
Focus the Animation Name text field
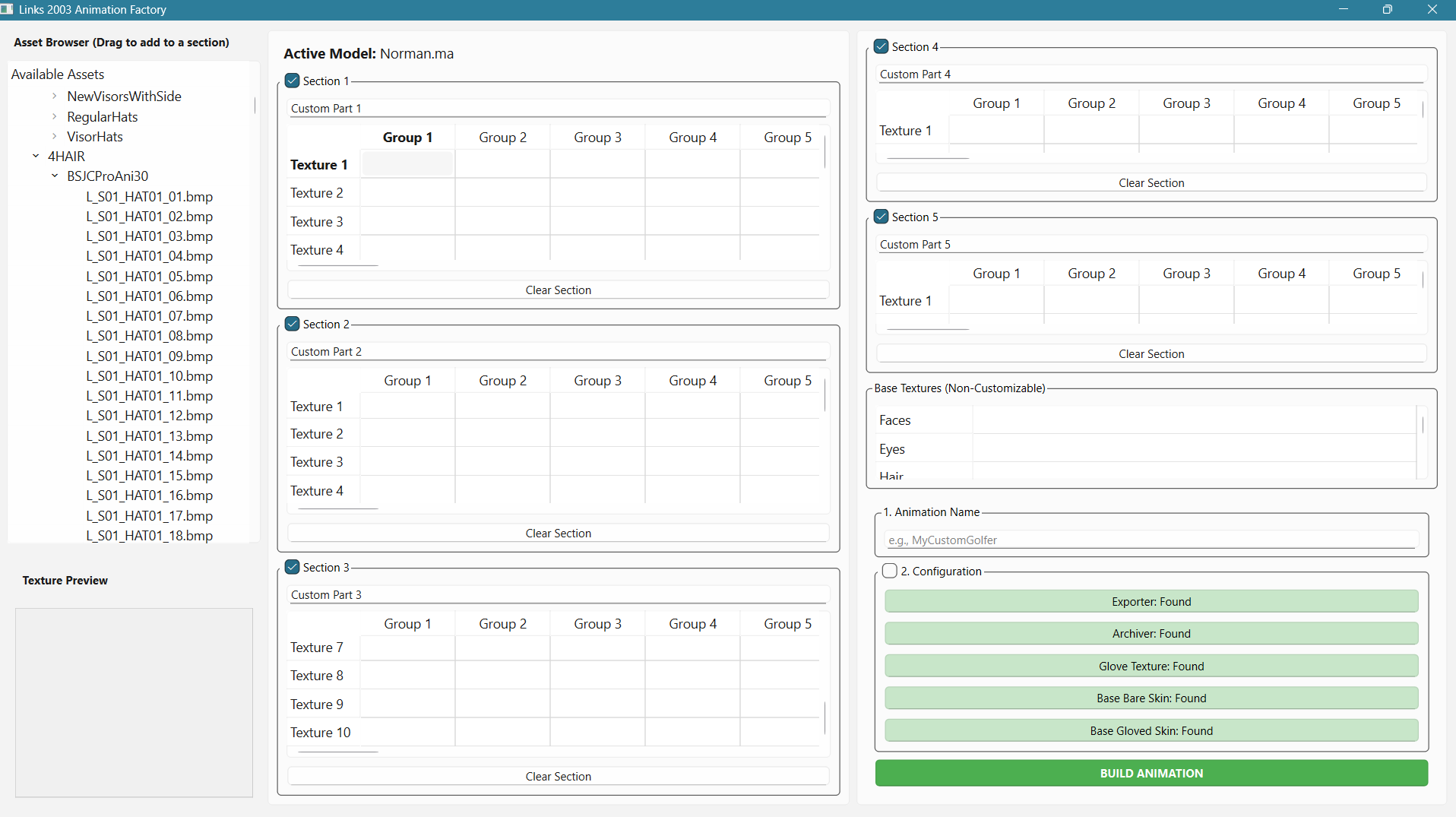(1151, 540)
